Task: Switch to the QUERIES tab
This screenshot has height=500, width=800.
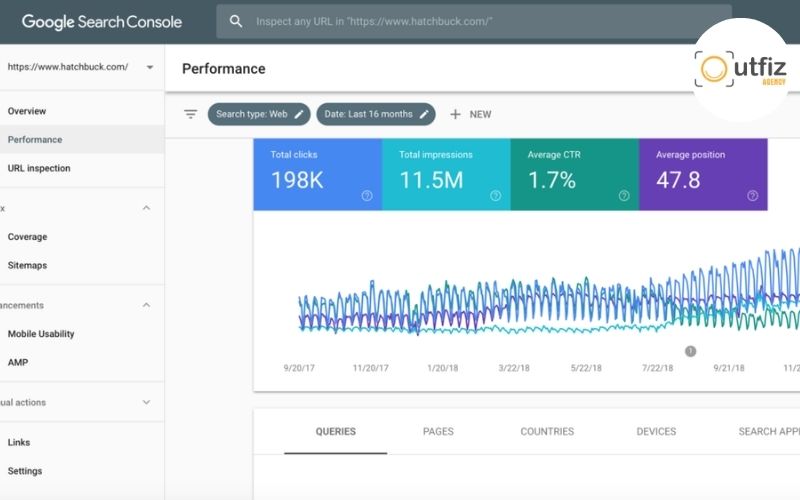Action: [336, 432]
